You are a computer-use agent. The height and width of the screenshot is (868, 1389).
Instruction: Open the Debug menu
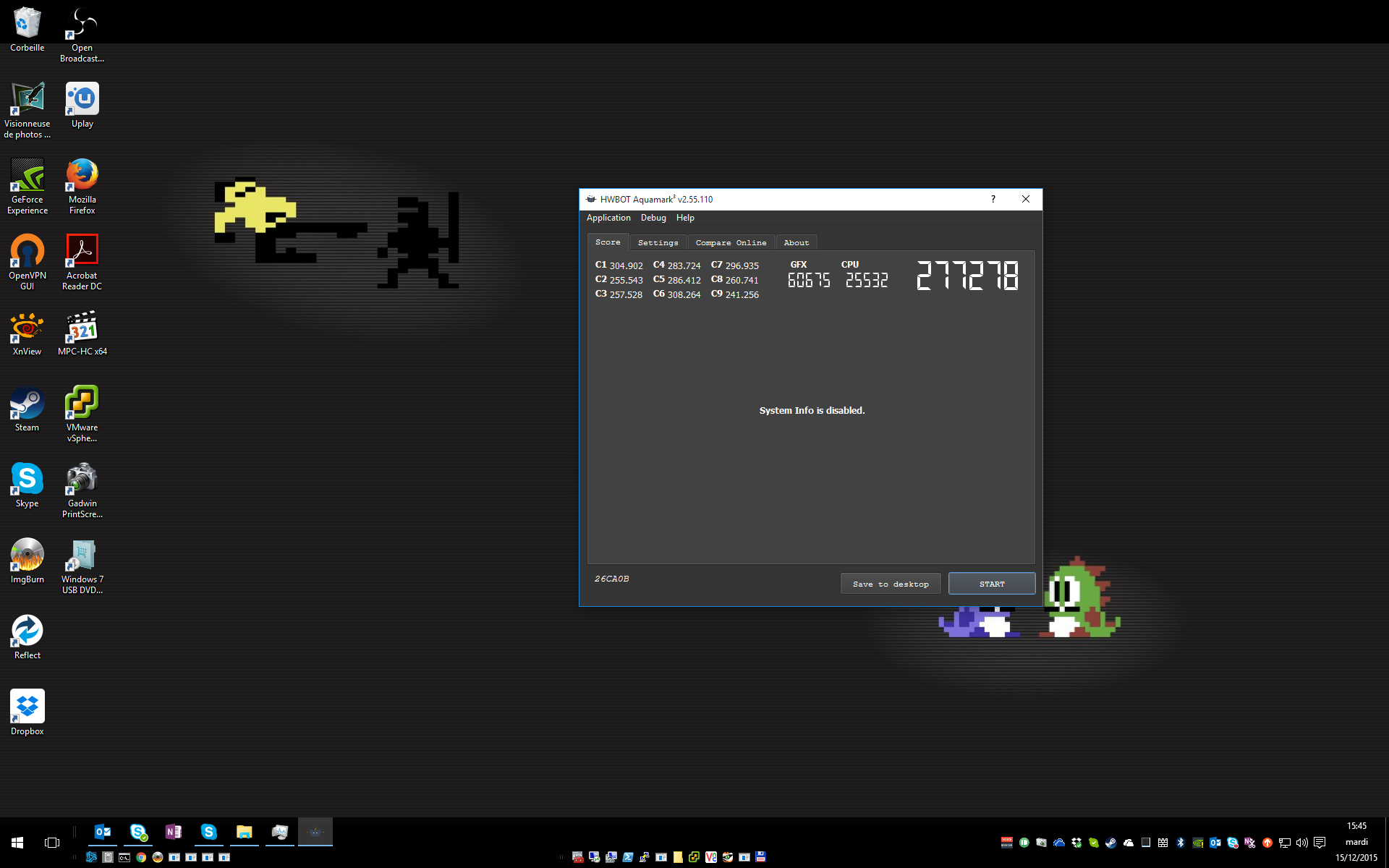coord(653,218)
